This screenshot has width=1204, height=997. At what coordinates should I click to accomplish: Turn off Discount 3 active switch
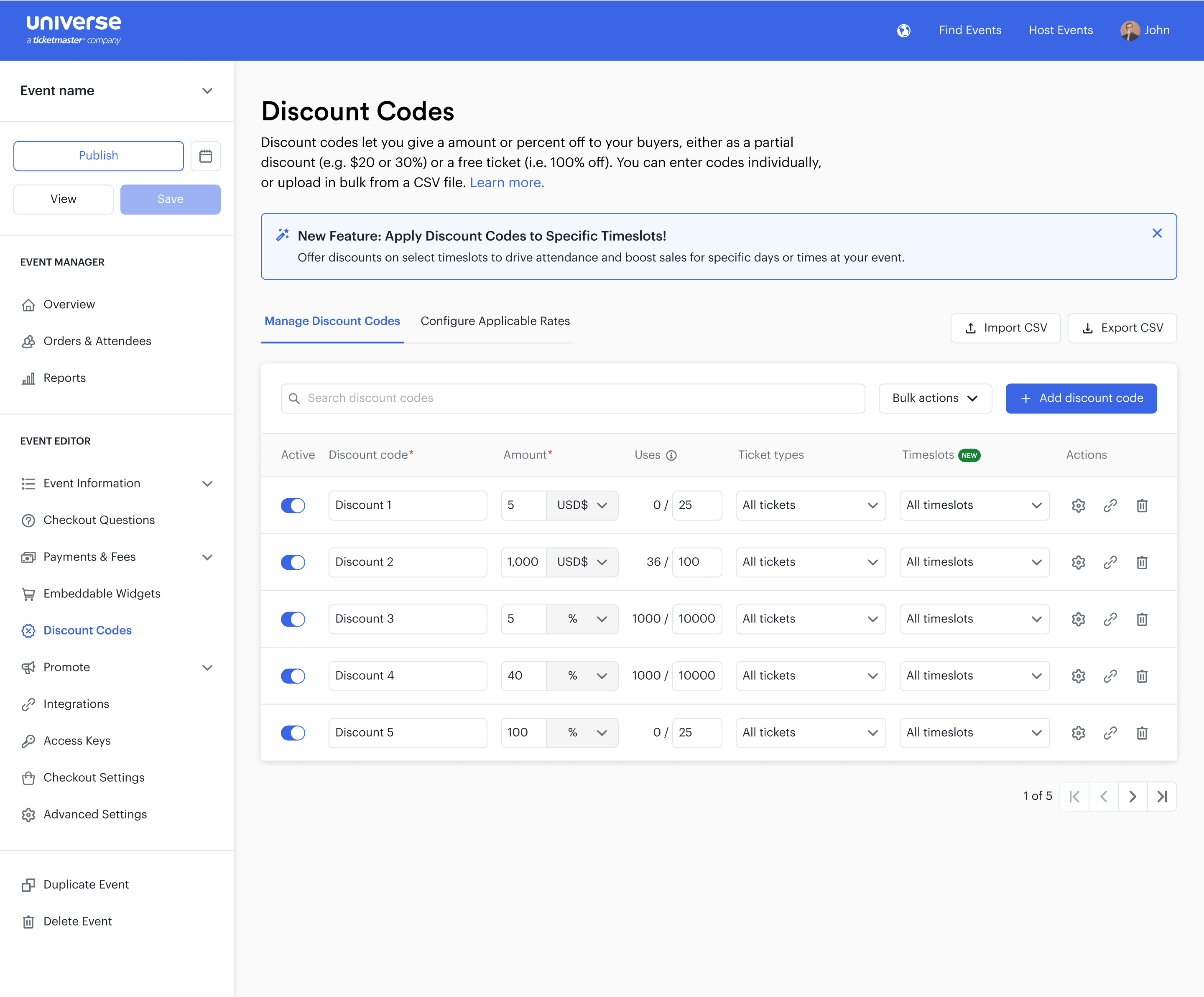(x=293, y=619)
